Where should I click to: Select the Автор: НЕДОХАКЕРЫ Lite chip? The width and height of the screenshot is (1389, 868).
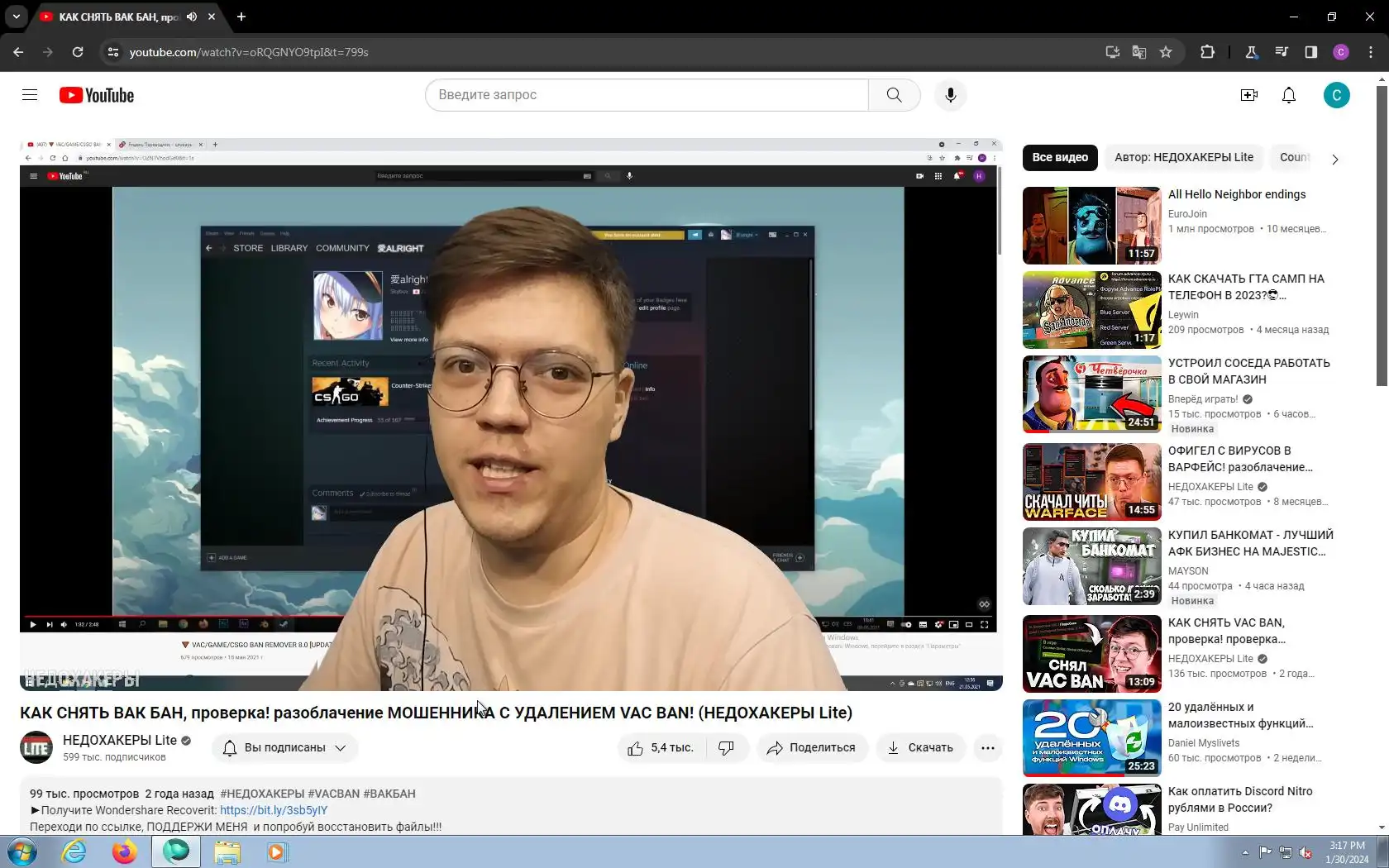1184,158
